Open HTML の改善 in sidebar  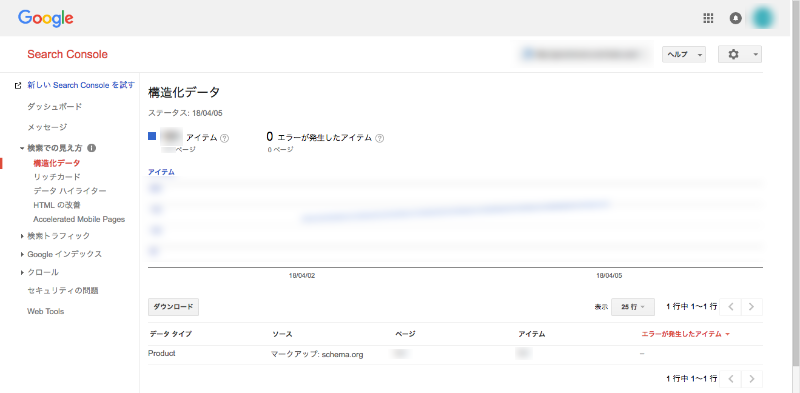tap(57, 205)
